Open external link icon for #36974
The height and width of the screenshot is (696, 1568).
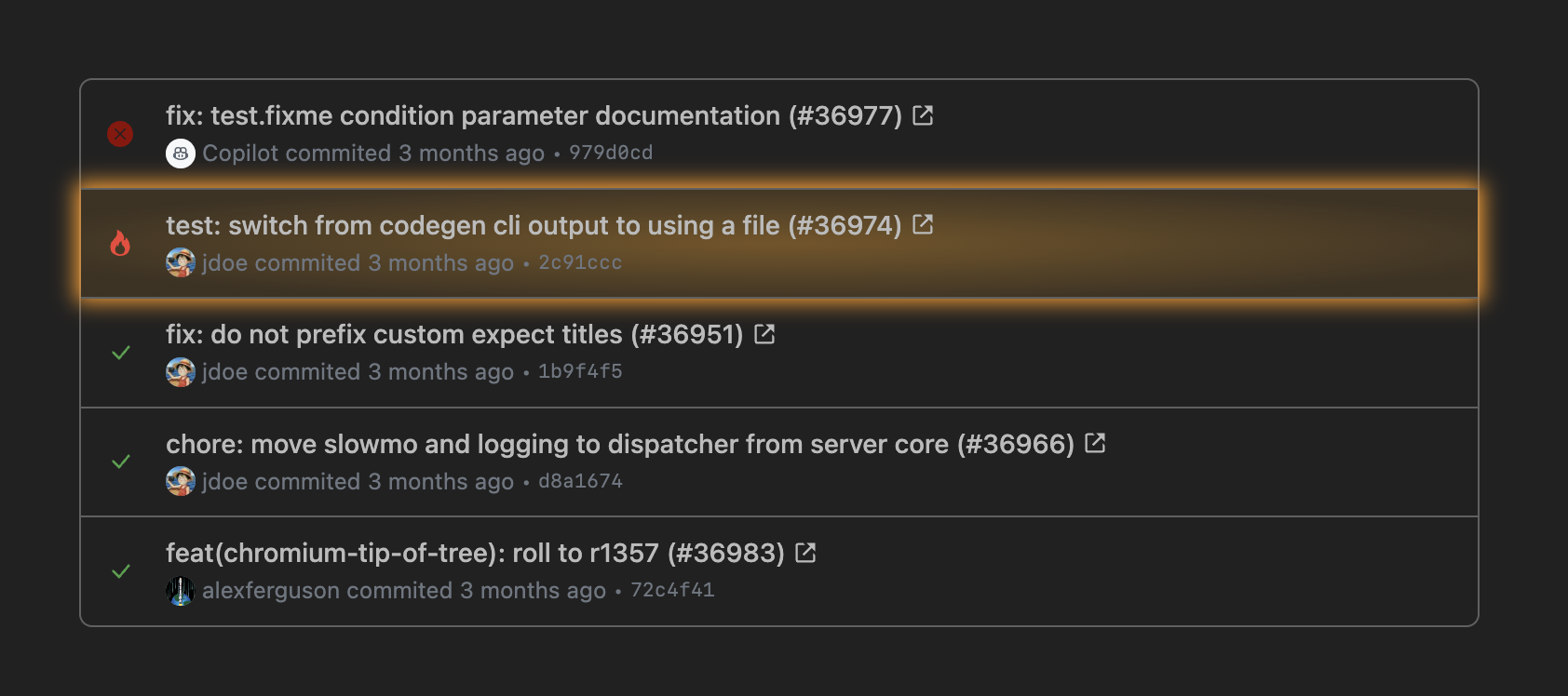pyautogui.click(x=923, y=224)
